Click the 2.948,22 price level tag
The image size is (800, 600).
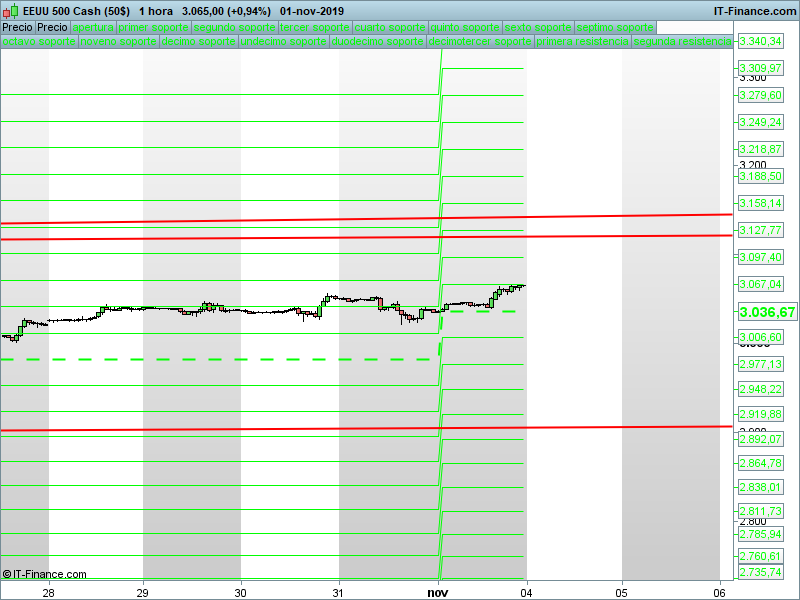[761, 389]
